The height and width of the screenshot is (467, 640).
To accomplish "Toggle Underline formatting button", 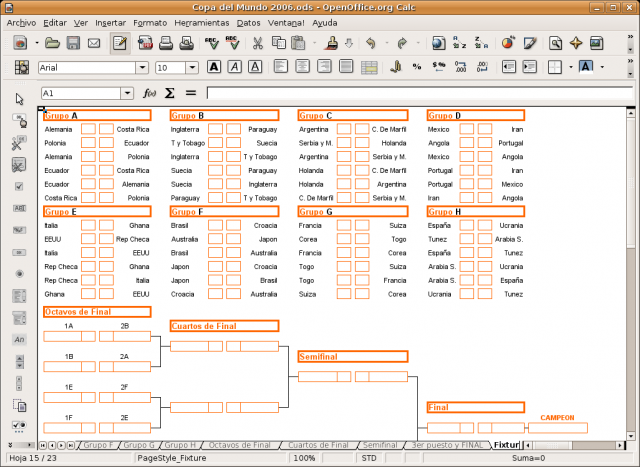I will point(255,67).
